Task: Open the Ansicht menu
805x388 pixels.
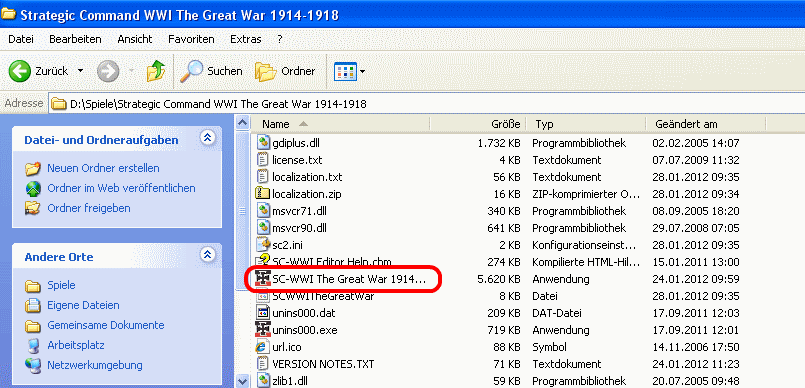Action: 135,39
